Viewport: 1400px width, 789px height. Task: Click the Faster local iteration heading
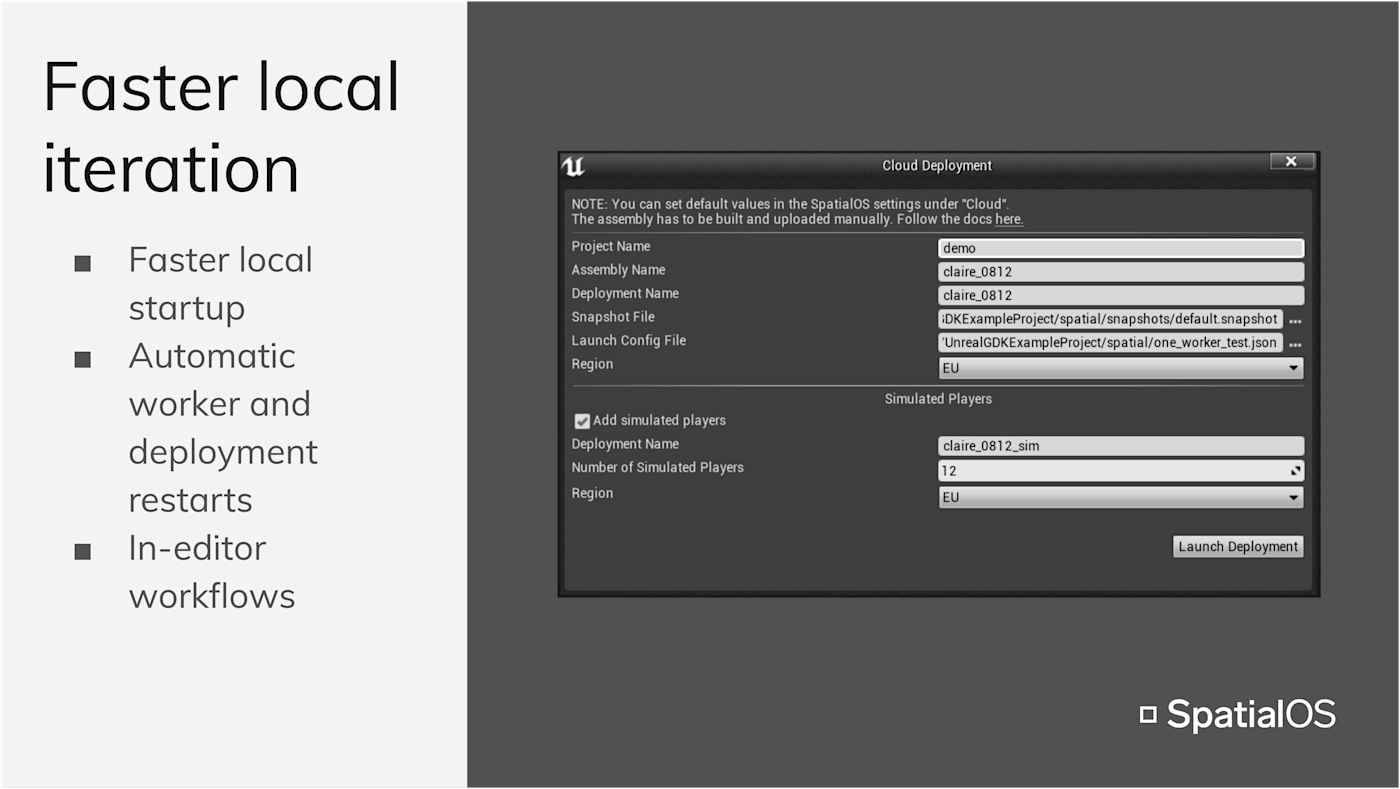coord(221,126)
